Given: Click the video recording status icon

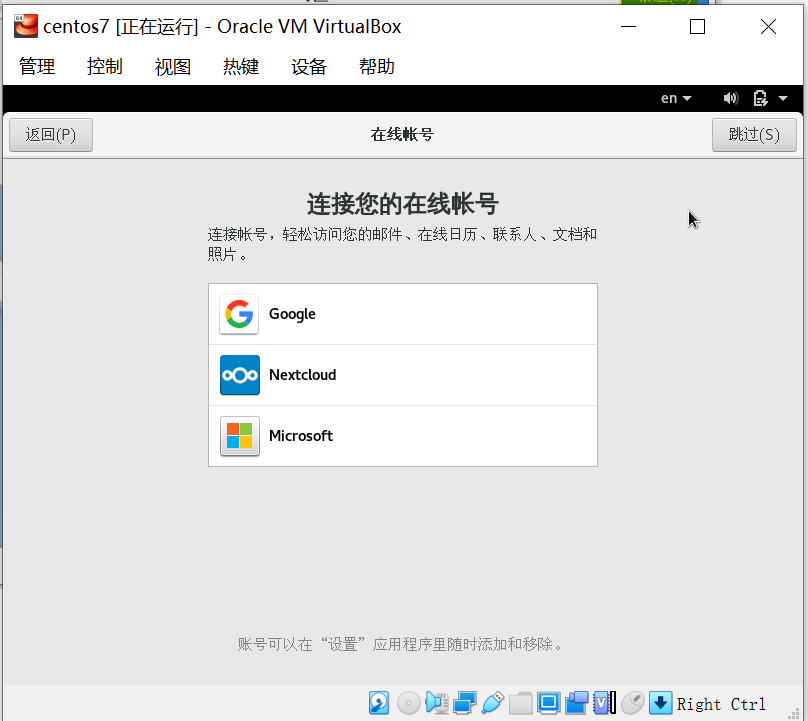Looking at the screenshot, I should pyautogui.click(x=577, y=703).
